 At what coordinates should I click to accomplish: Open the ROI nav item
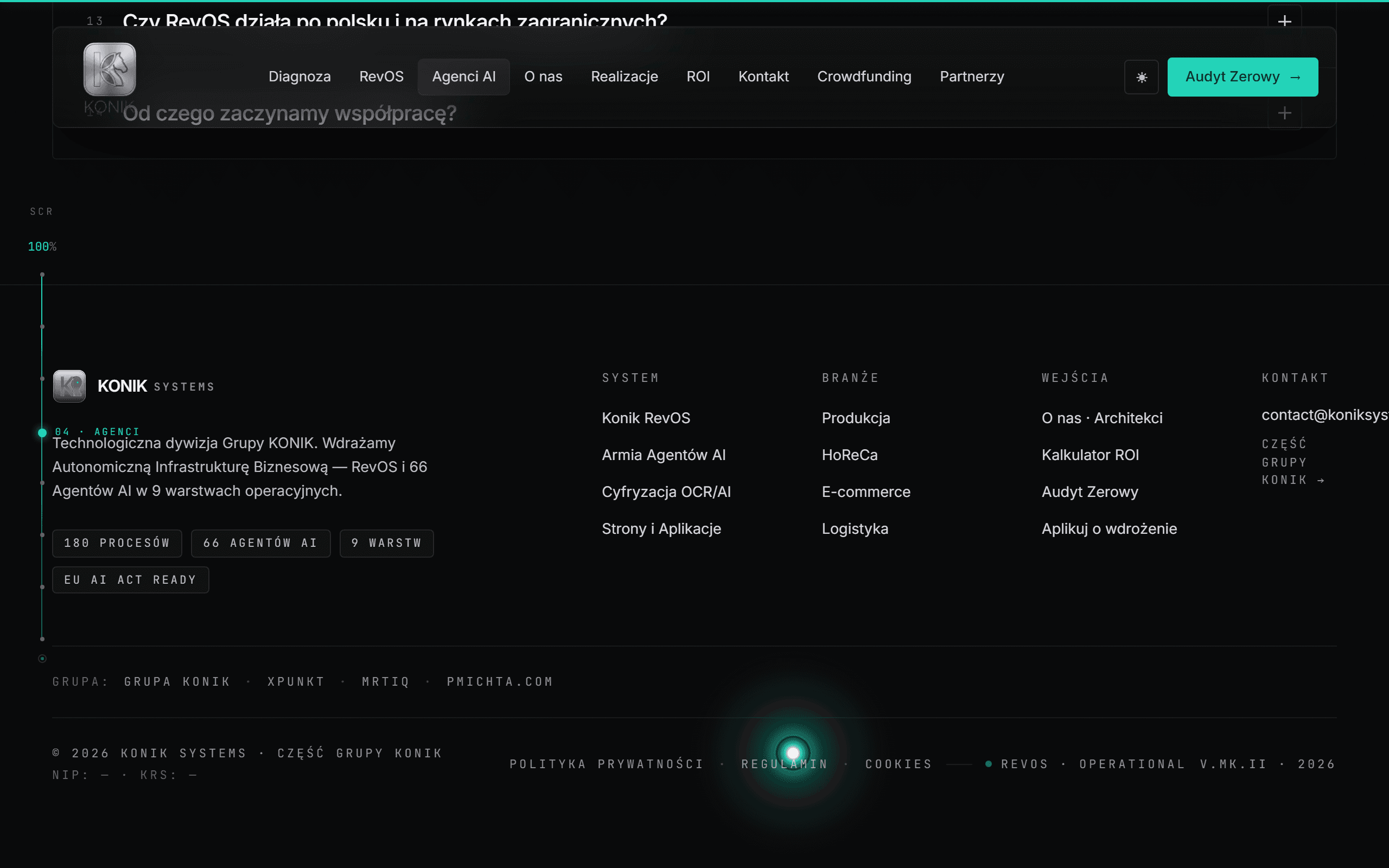pos(698,76)
